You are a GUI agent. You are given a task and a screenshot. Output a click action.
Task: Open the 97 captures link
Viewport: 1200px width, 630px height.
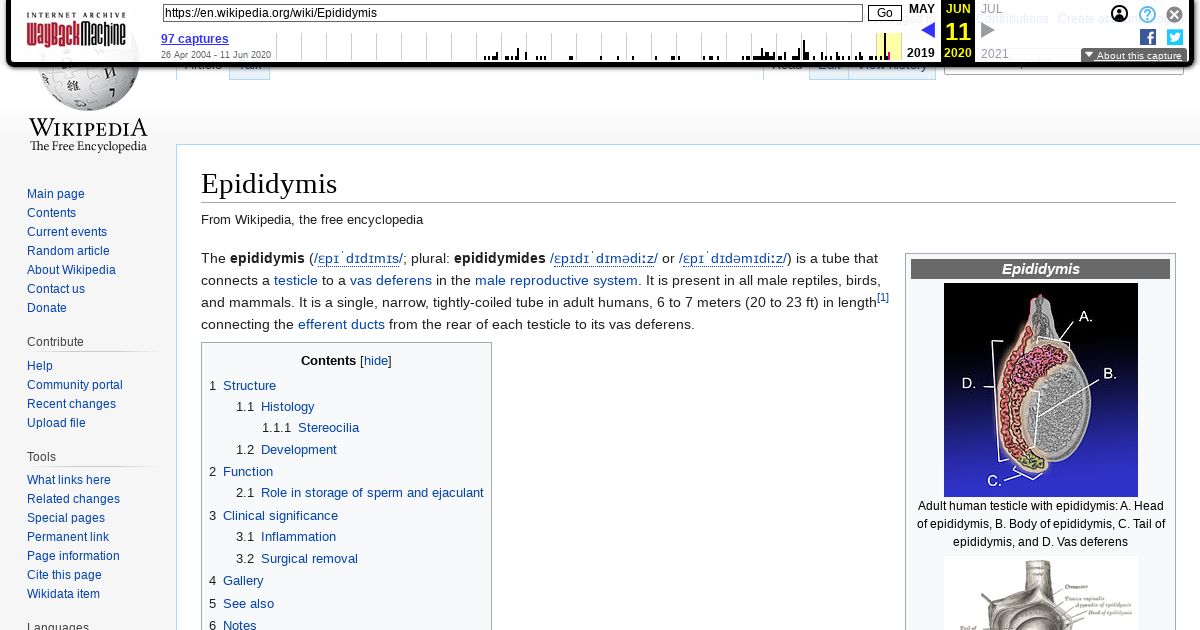point(195,39)
